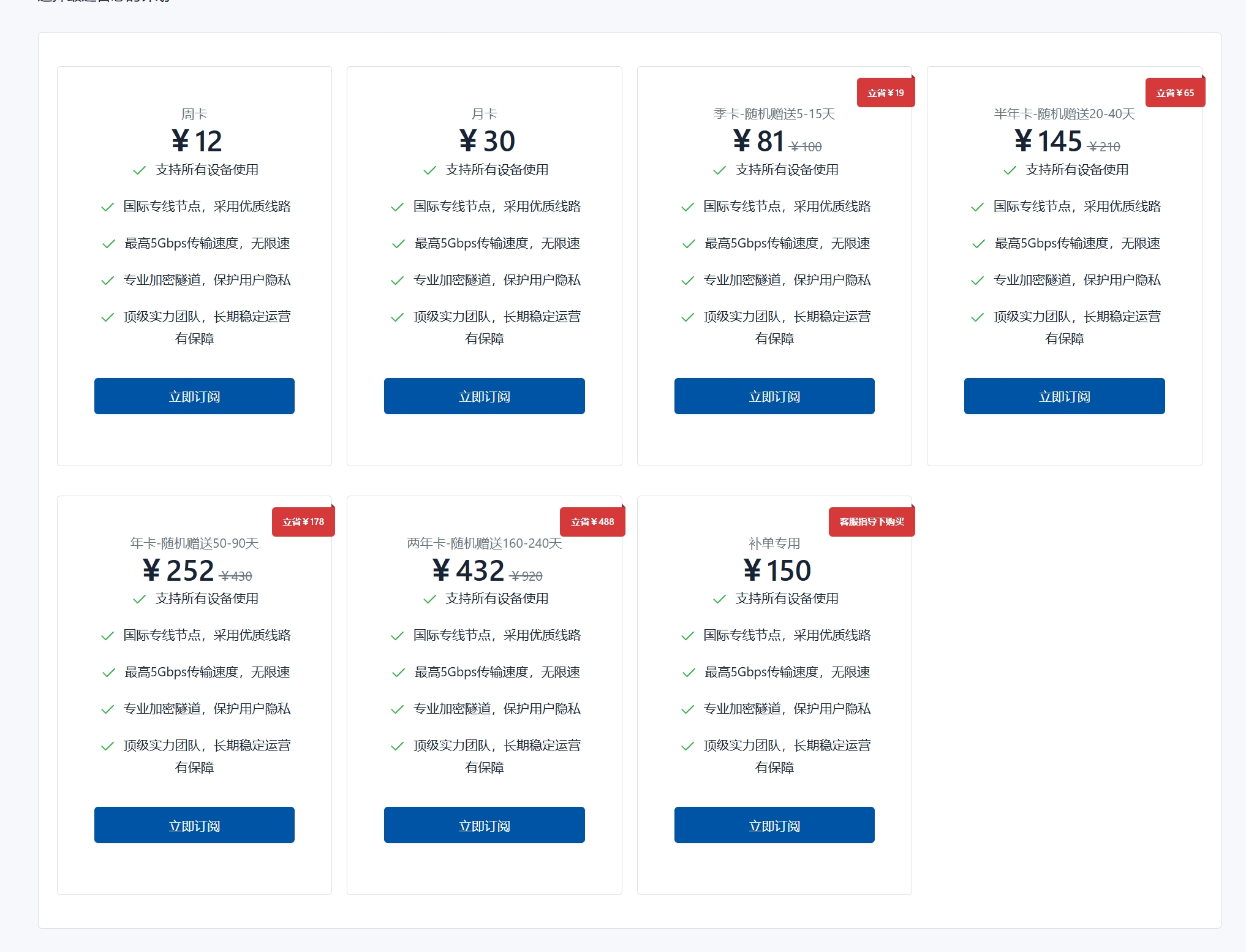Viewport: 1246px width, 952px height.
Task: Click the 立省¥65 red discount badge
Action: 1174,93
